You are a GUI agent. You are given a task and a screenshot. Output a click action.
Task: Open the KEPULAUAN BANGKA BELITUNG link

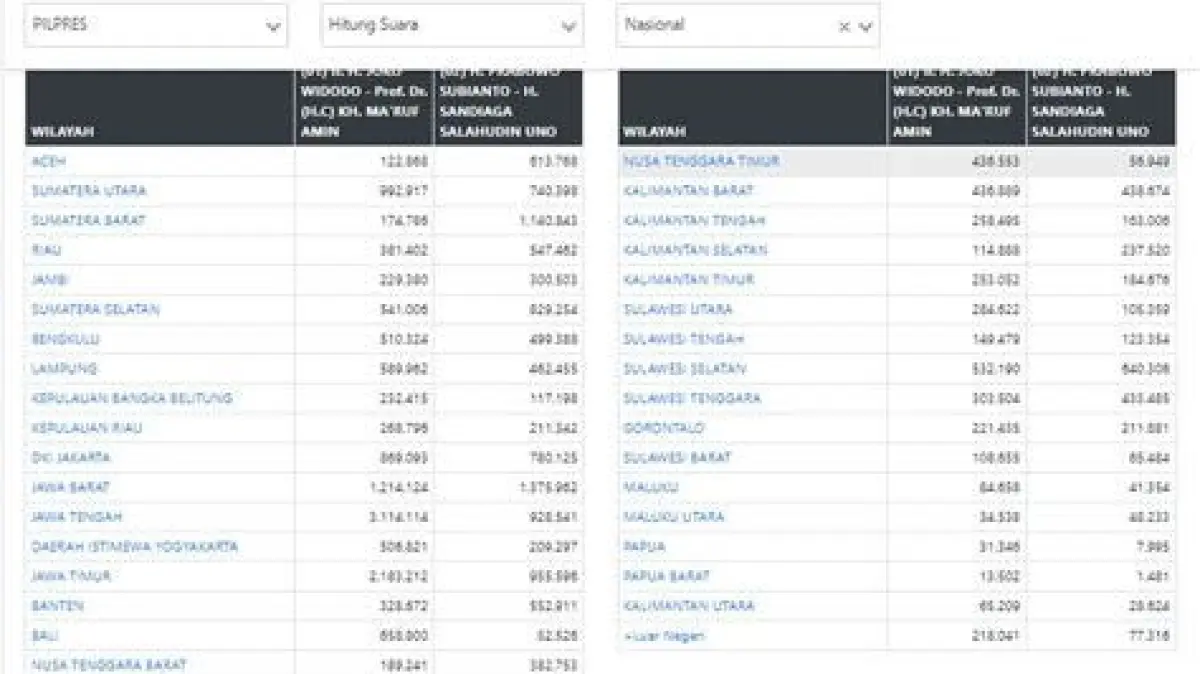(132, 398)
